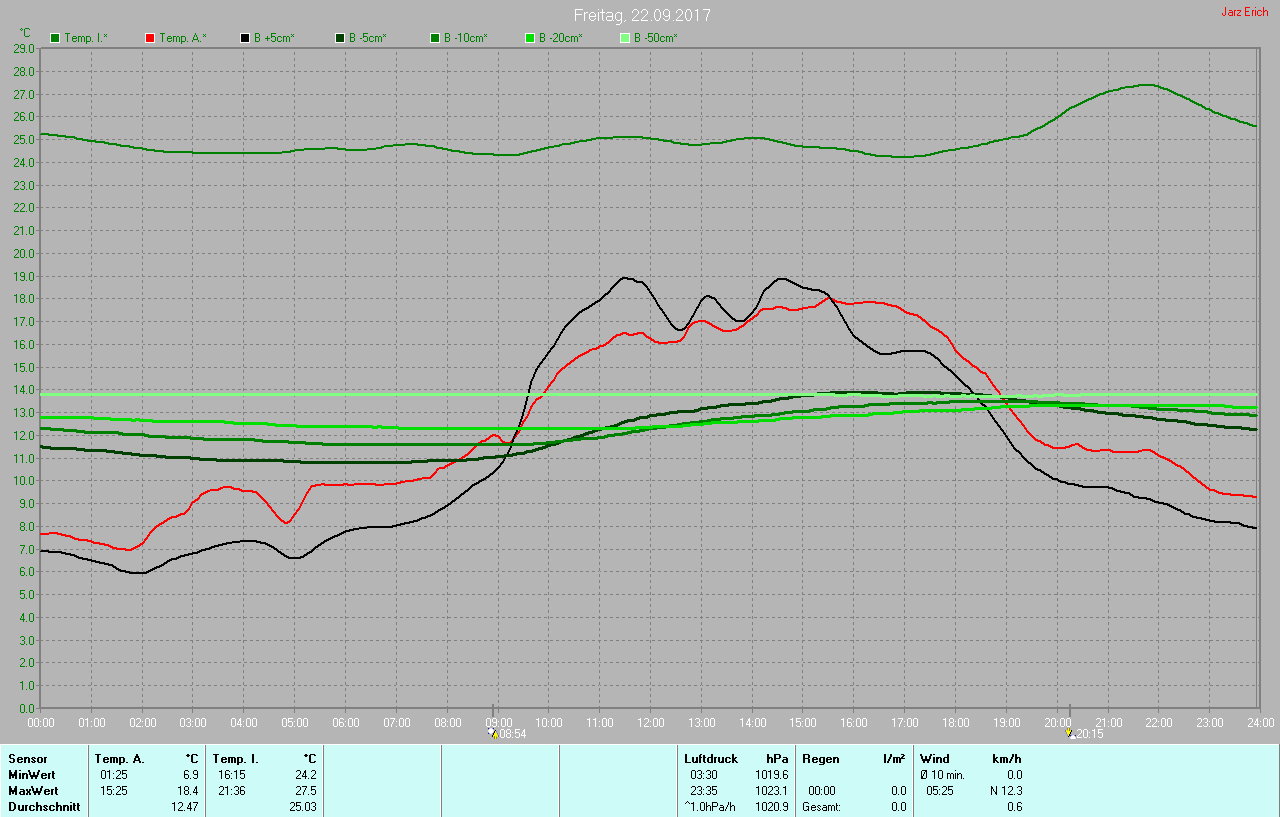Select the MinWert row label
Screen dimensions: 1280x817
(x=31, y=775)
